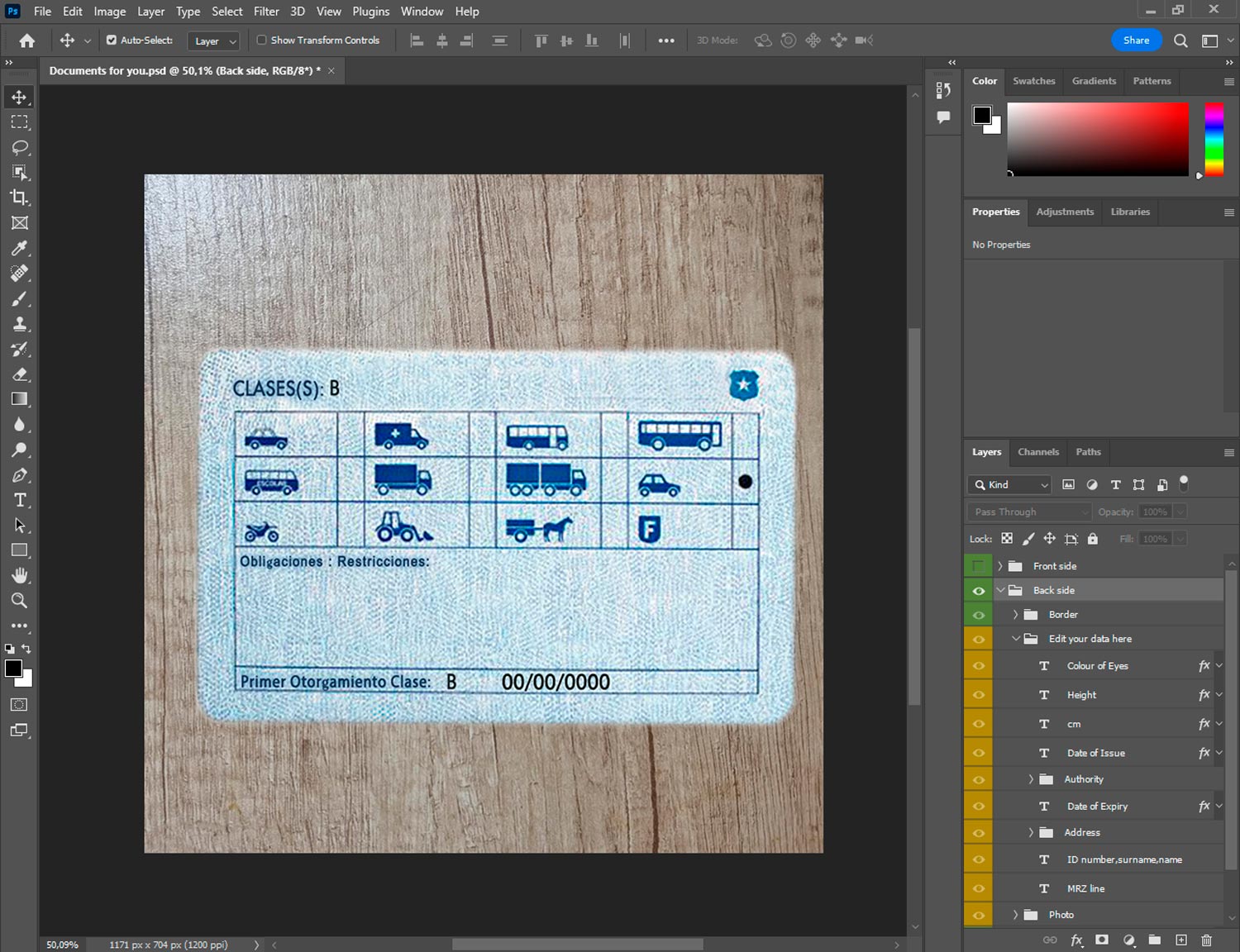Expand the Authority layer group

(1031, 779)
